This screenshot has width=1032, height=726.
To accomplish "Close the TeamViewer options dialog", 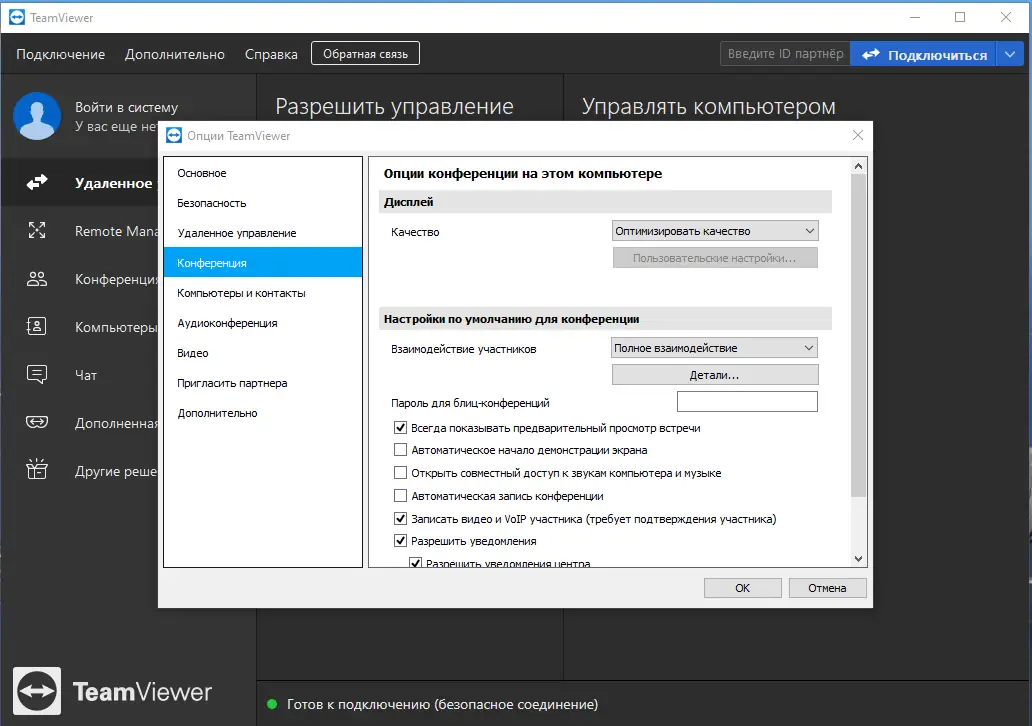I will coord(858,135).
